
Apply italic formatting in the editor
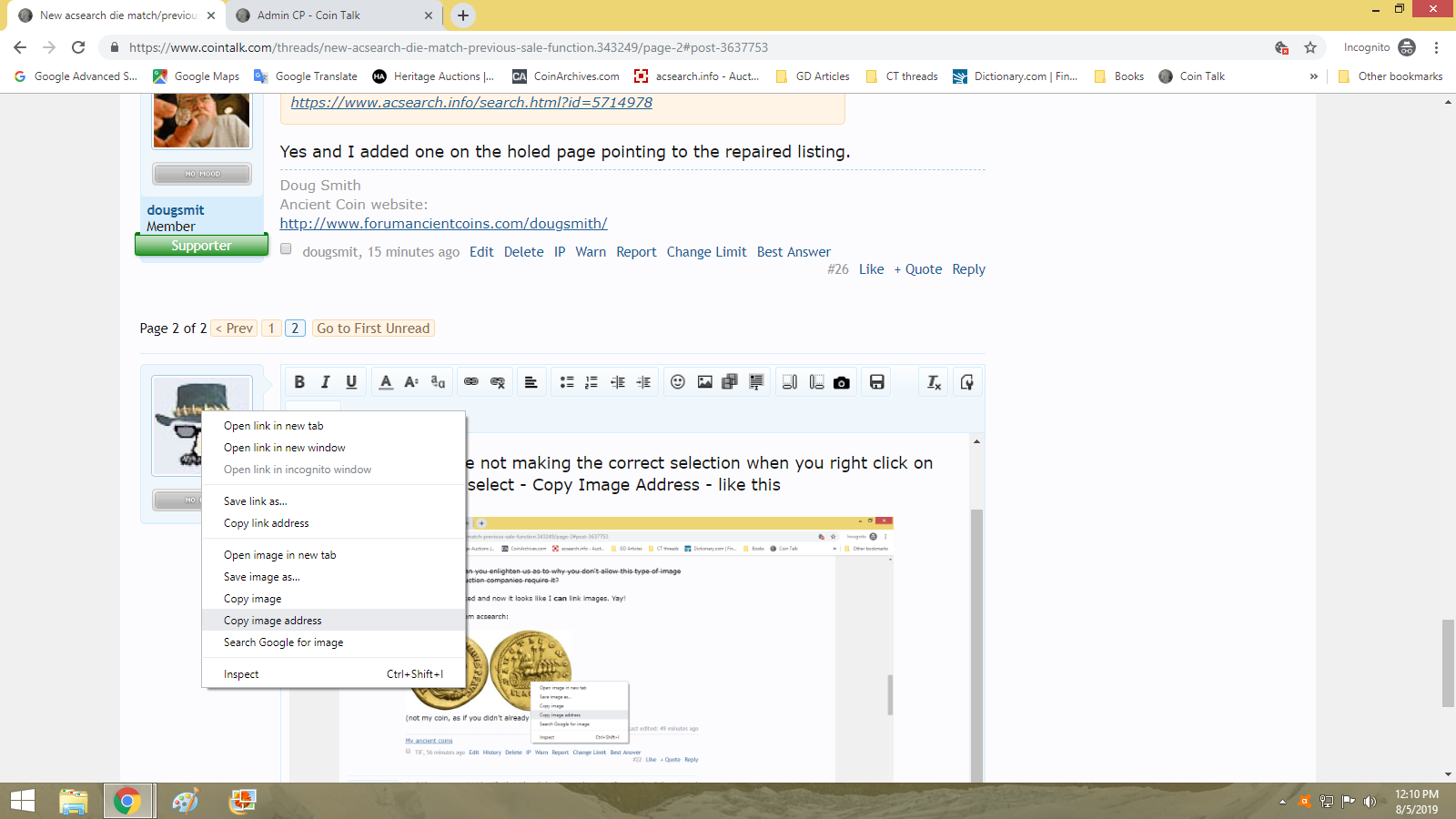click(325, 382)
